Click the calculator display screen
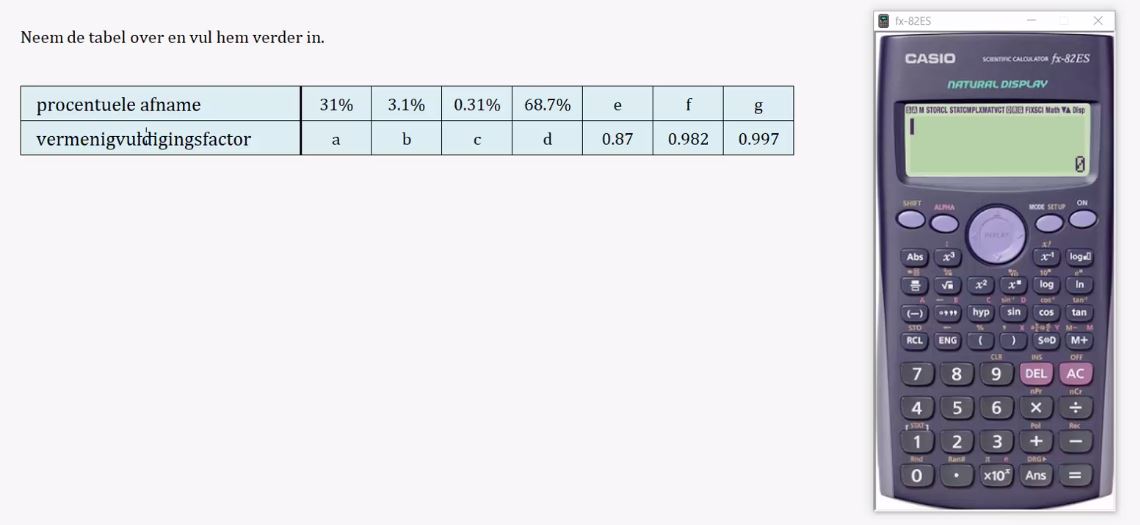This screenshot has width=1140, height=525. coord(997,140)
